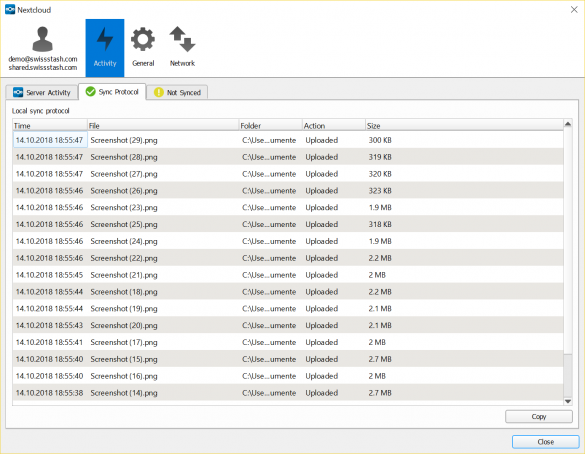Click folder path for Screenshot (17).png
The width and height of the screenshot is (585, 454).
[269, 342]
